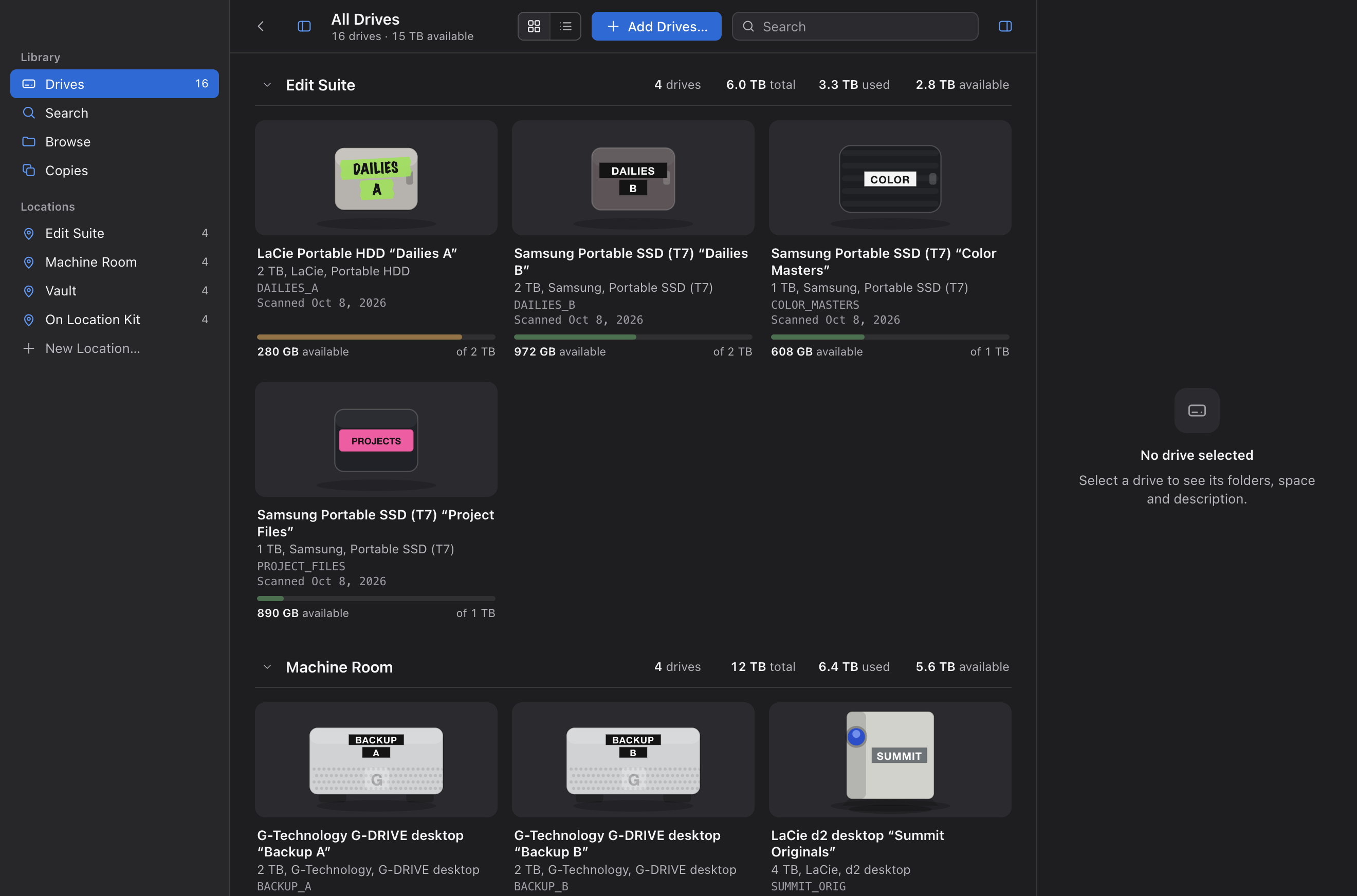The height and width of the screenshot is (896, 1357).
Task: Click the 'G-Technology G-DRIVE desktop “Backup A”' title
Action: coord(360,844)
